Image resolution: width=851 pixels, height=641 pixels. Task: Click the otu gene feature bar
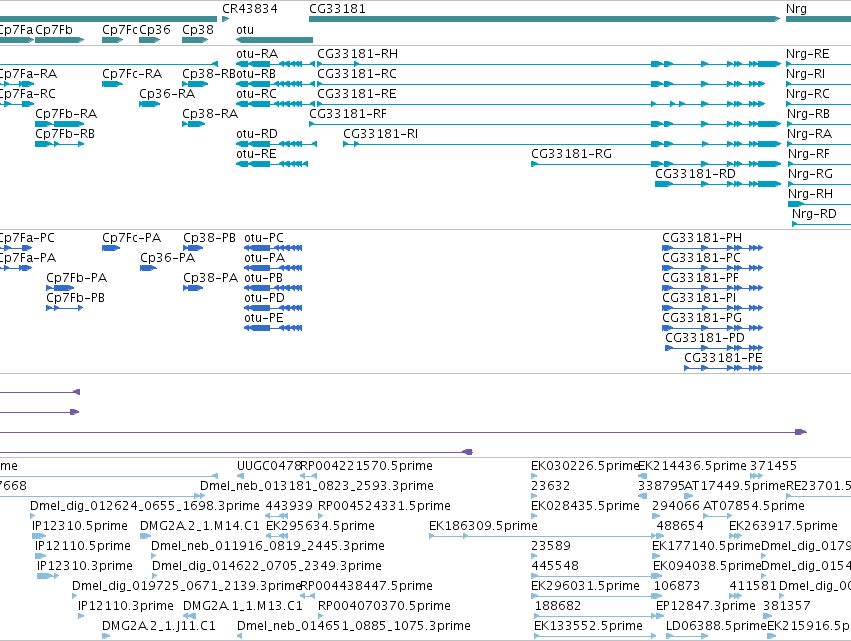click(x=274, y=40)
